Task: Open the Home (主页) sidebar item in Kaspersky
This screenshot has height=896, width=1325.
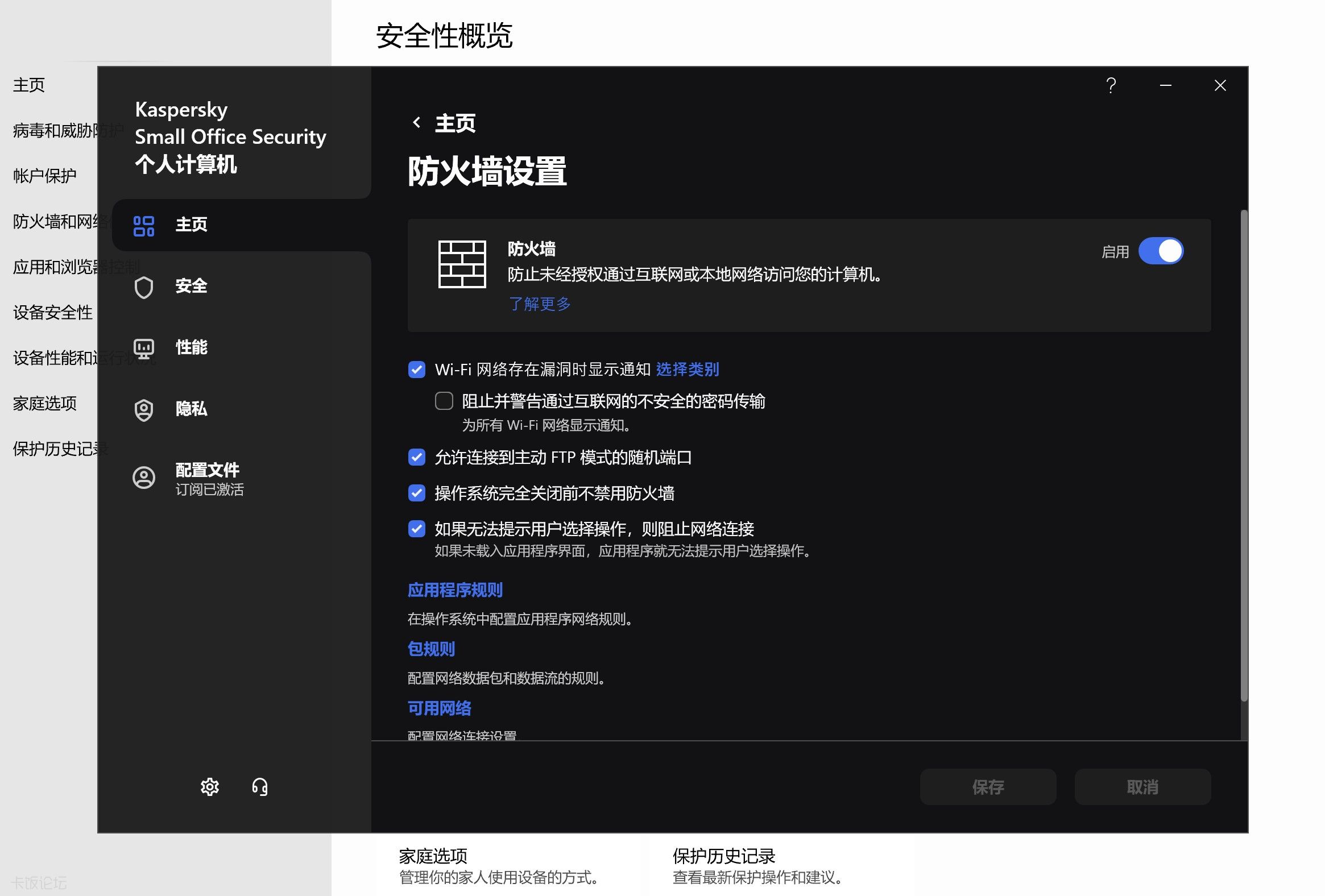Action: 242,225
